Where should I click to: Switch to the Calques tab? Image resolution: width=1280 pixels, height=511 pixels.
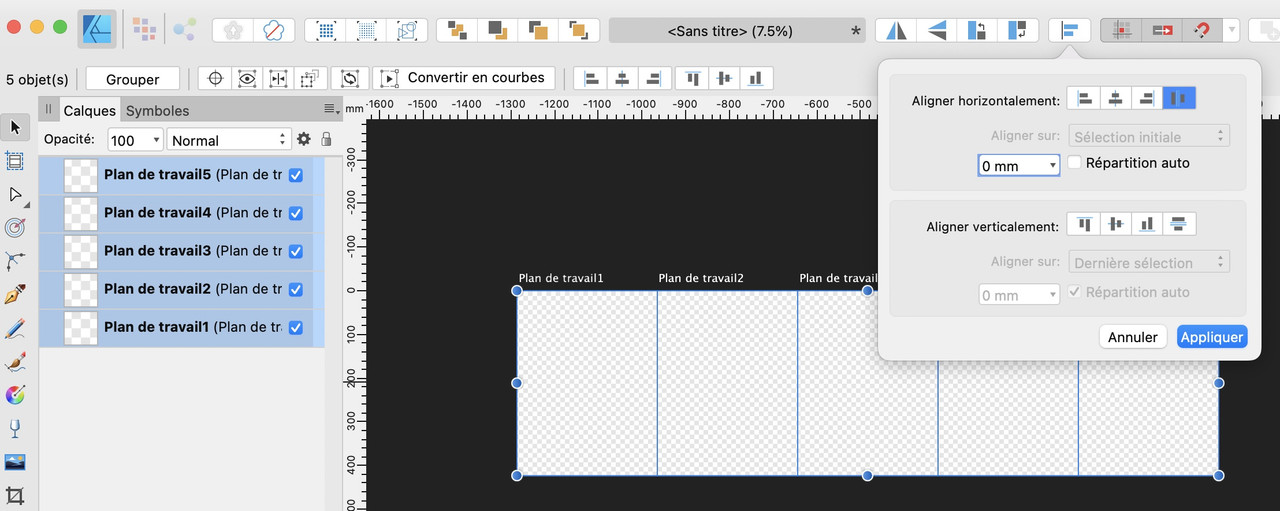pyautogui.click(x=89, y=111)
